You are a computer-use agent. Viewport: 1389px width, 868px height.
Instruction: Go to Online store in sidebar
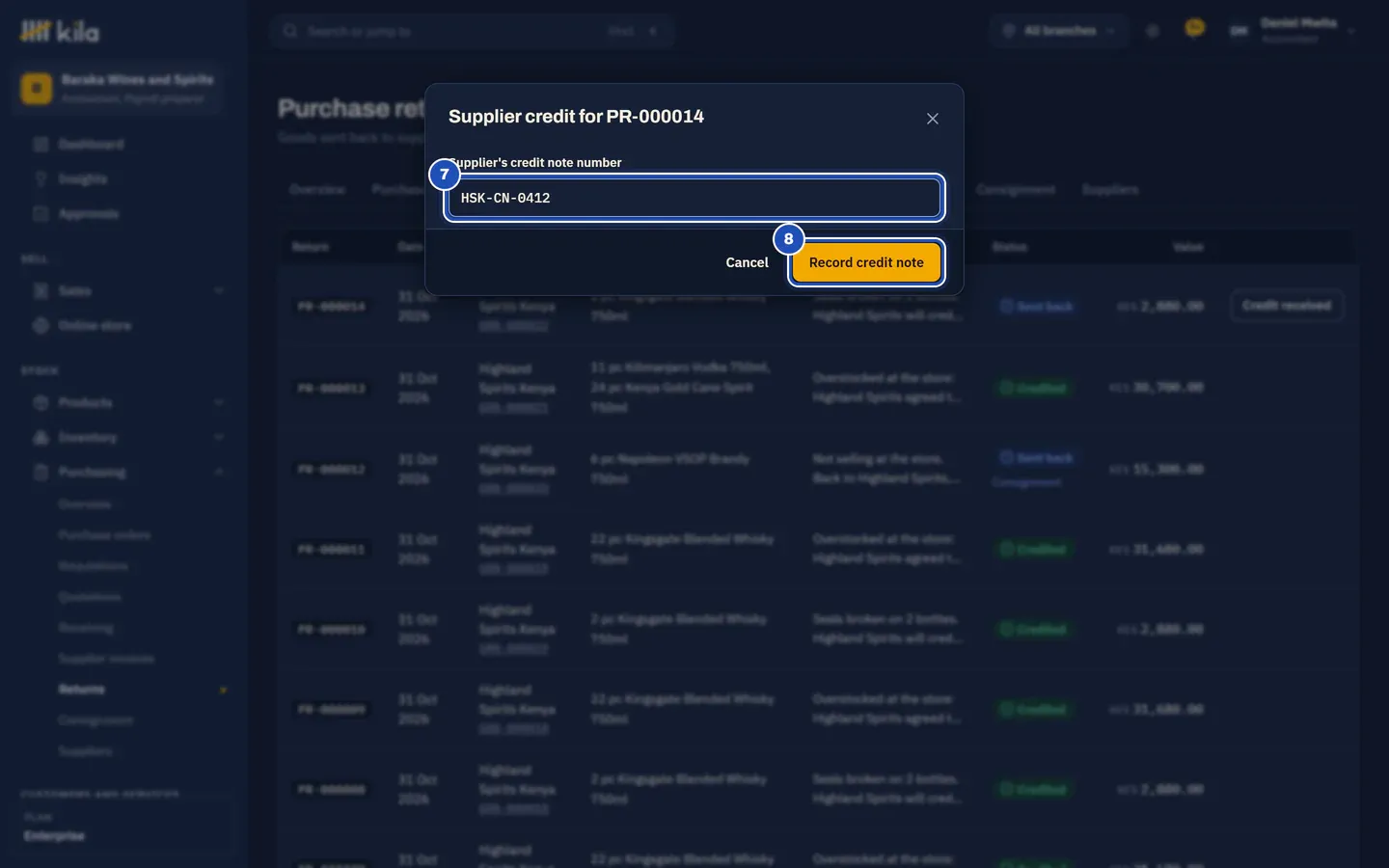click(x=95, y=326)
